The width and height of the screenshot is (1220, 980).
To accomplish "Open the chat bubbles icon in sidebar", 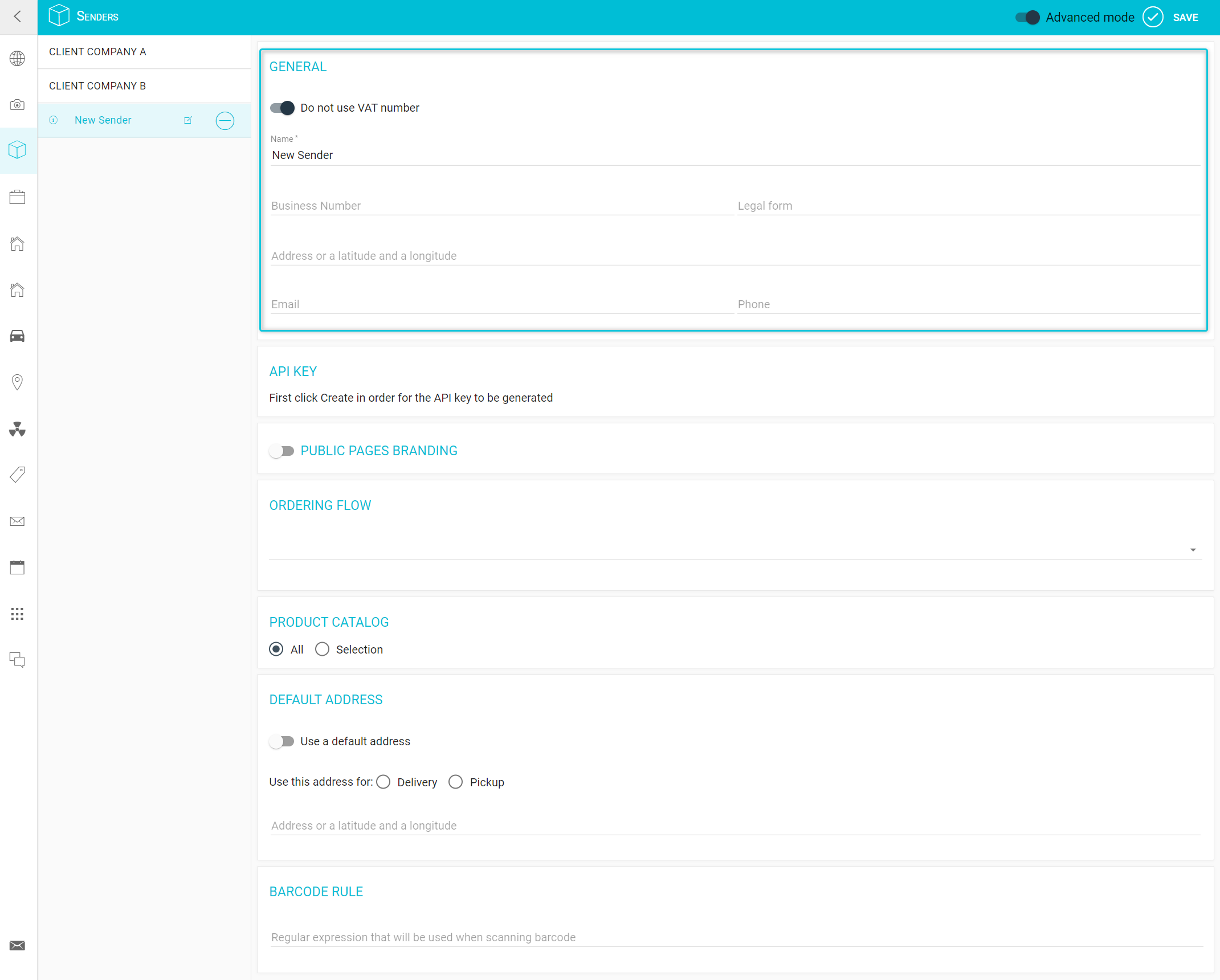I will pos(18,660).
